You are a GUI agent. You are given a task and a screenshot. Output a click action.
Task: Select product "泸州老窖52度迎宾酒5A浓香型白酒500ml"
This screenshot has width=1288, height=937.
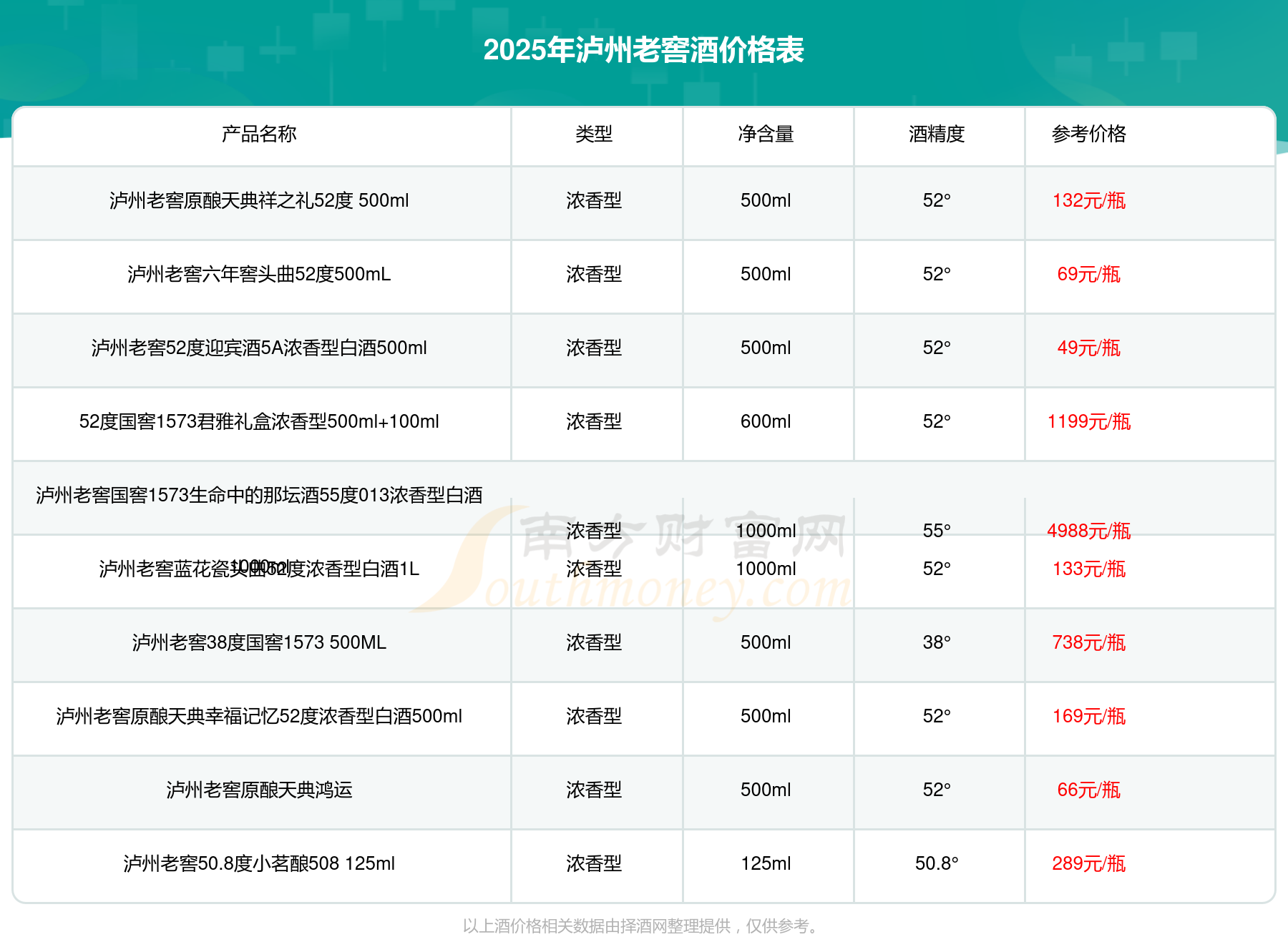point(259,348)
